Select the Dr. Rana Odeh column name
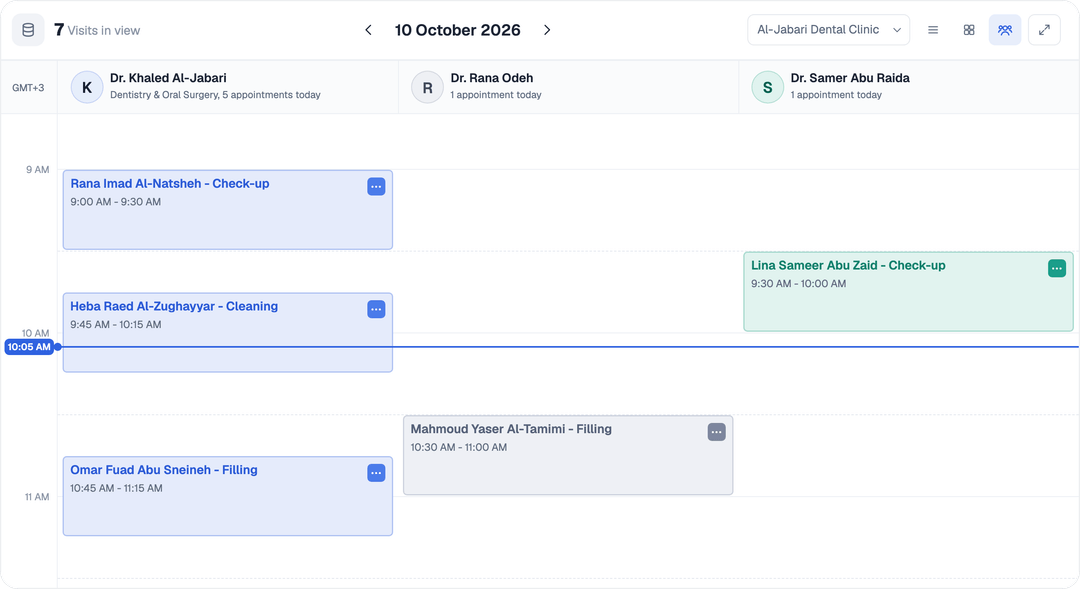The height and width of the screenshot is (589, 1080). tap(492, 78)
